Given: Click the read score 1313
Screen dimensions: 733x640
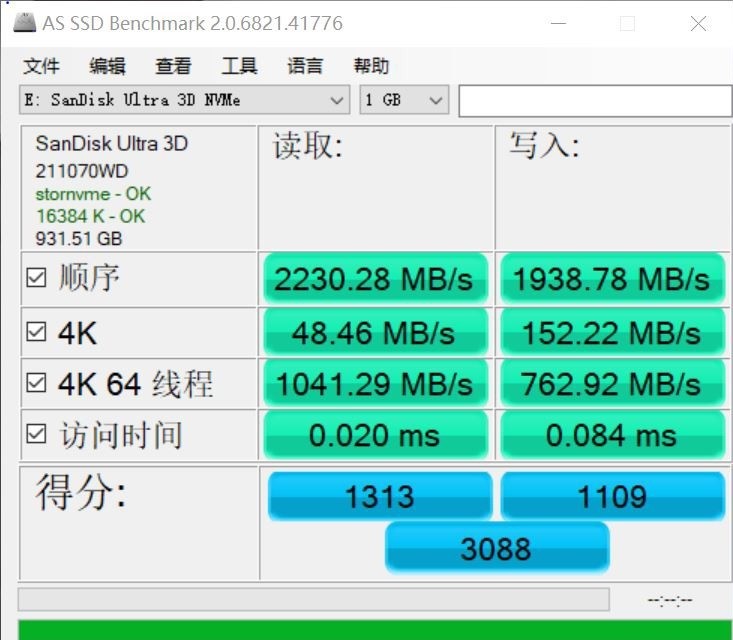Looking at the screenshot, I should 380,496.
